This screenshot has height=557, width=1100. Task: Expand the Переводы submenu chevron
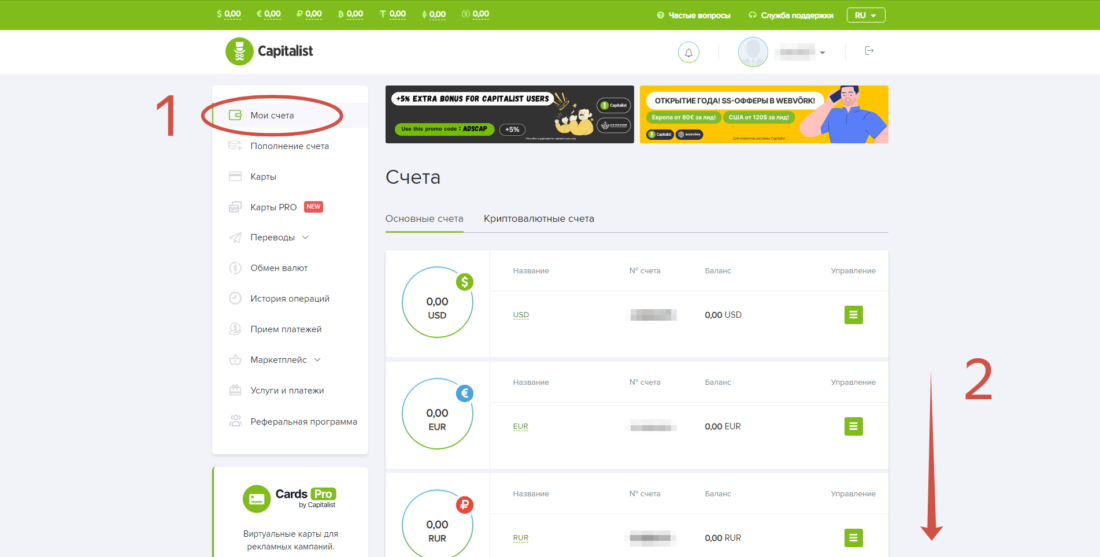pyautogui.click(x=304, y=237)
